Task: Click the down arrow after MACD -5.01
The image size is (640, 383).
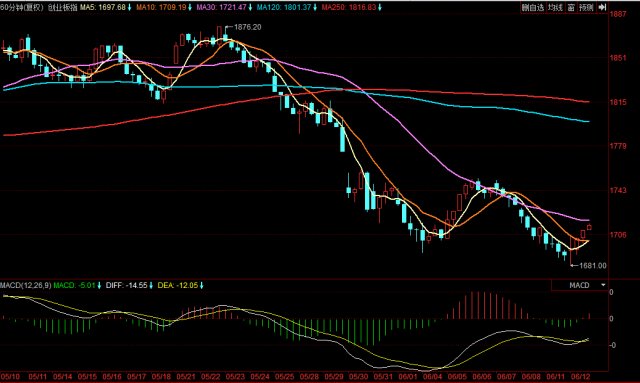Action: click(x=99, y=285)
